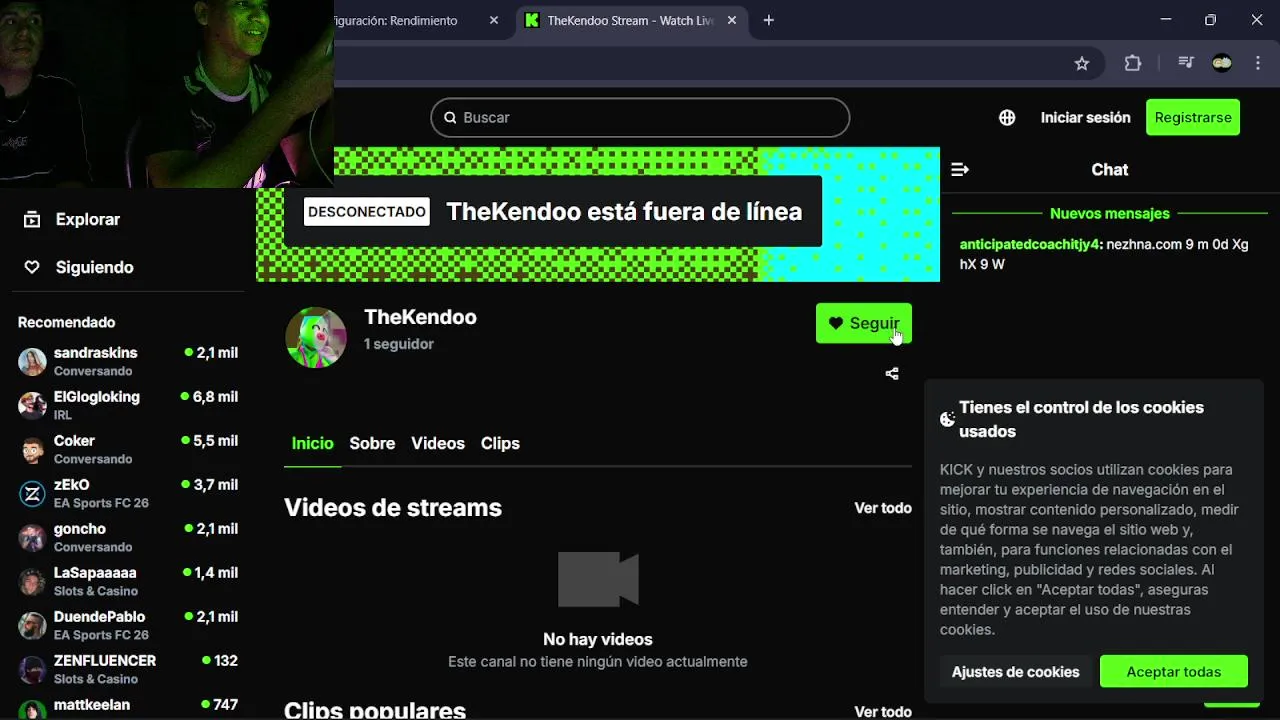Click the heart icon beside Siguiendo

pos(32,267)
